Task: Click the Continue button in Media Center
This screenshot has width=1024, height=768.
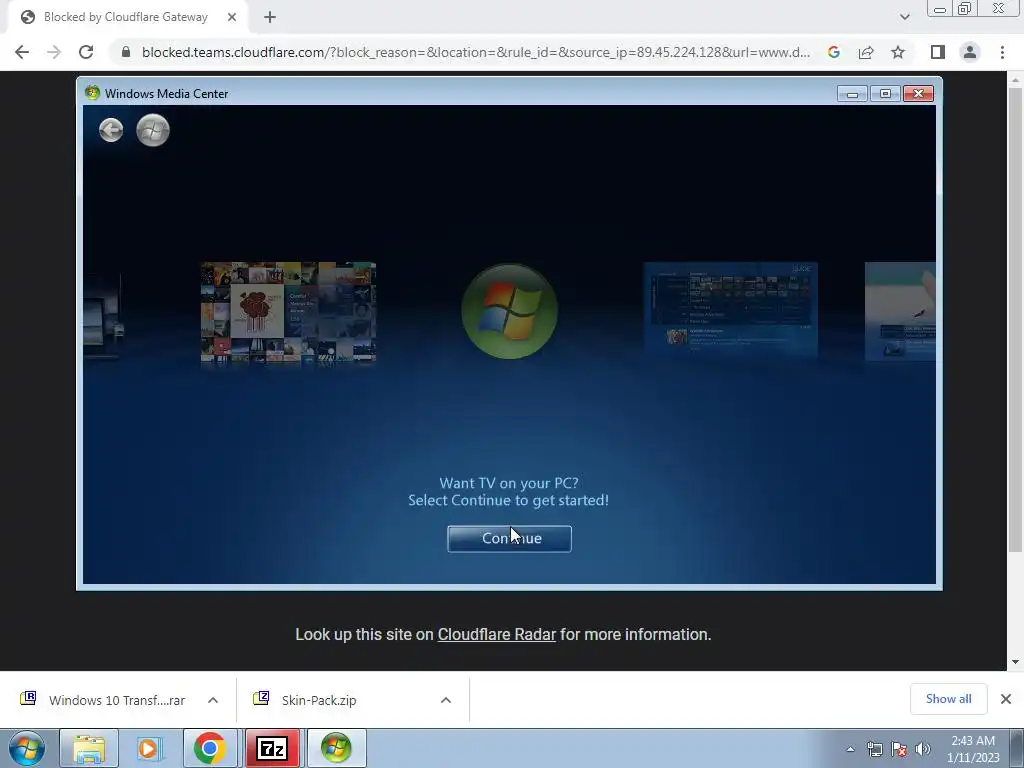Action: [509, 539]
